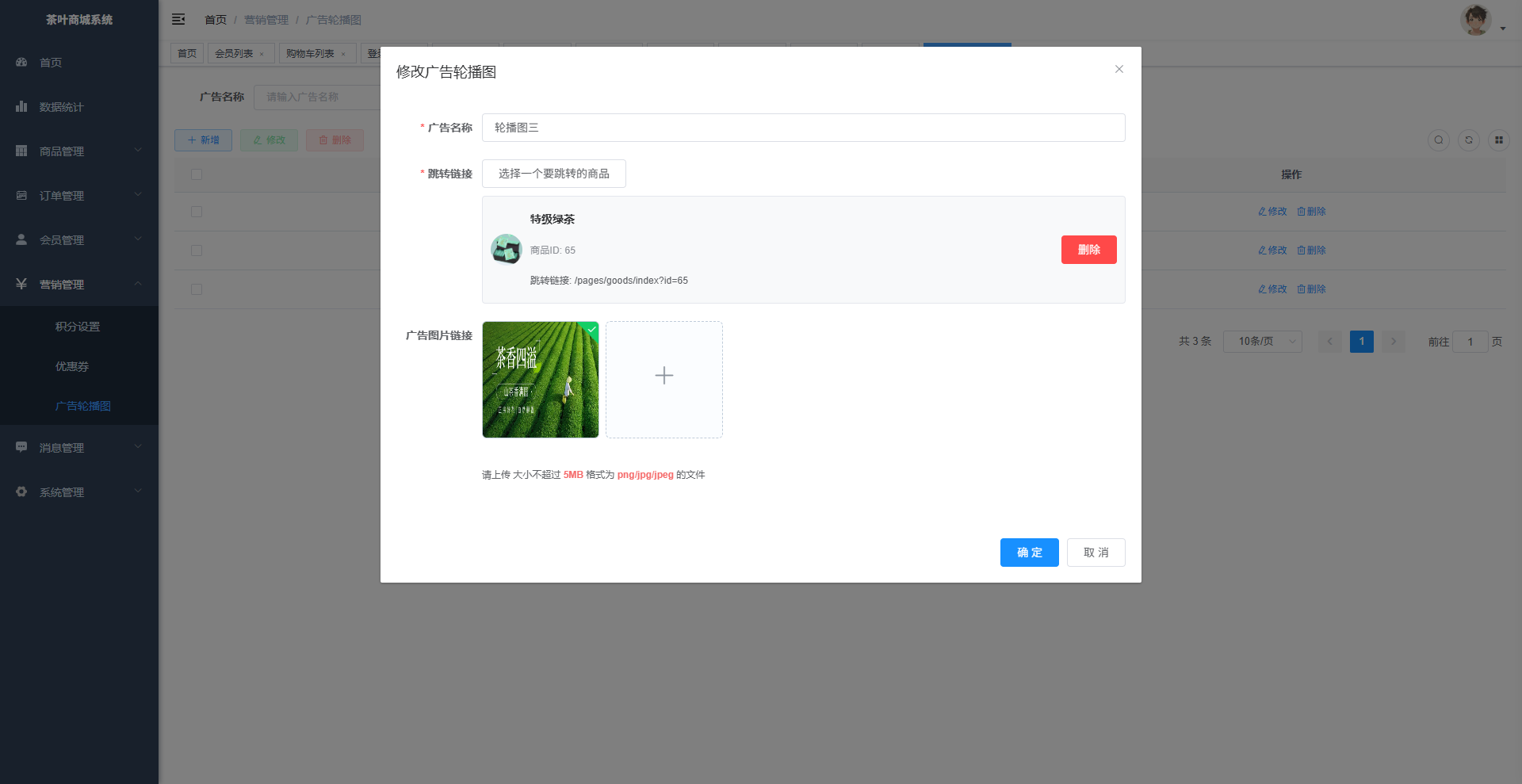
Task: Open the dashboard 首页 in sidebar
Action: pos(51,63)
